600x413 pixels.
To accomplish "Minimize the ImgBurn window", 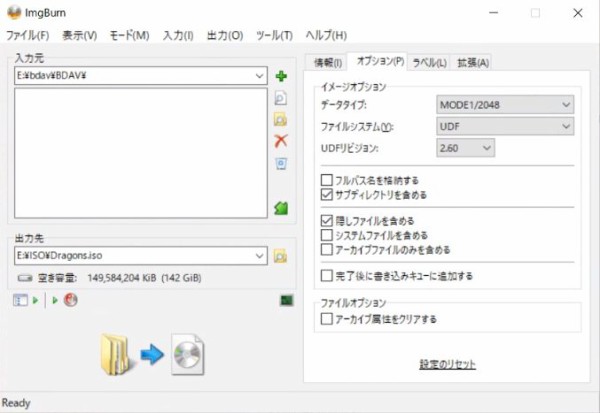I will click(494, 13).
